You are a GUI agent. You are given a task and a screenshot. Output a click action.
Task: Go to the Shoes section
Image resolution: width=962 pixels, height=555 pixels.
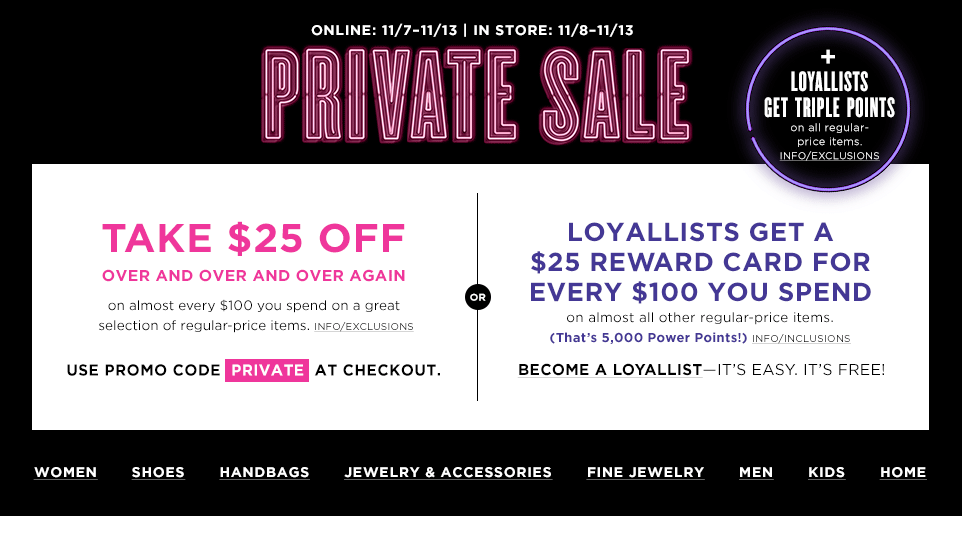pos(158,472)
